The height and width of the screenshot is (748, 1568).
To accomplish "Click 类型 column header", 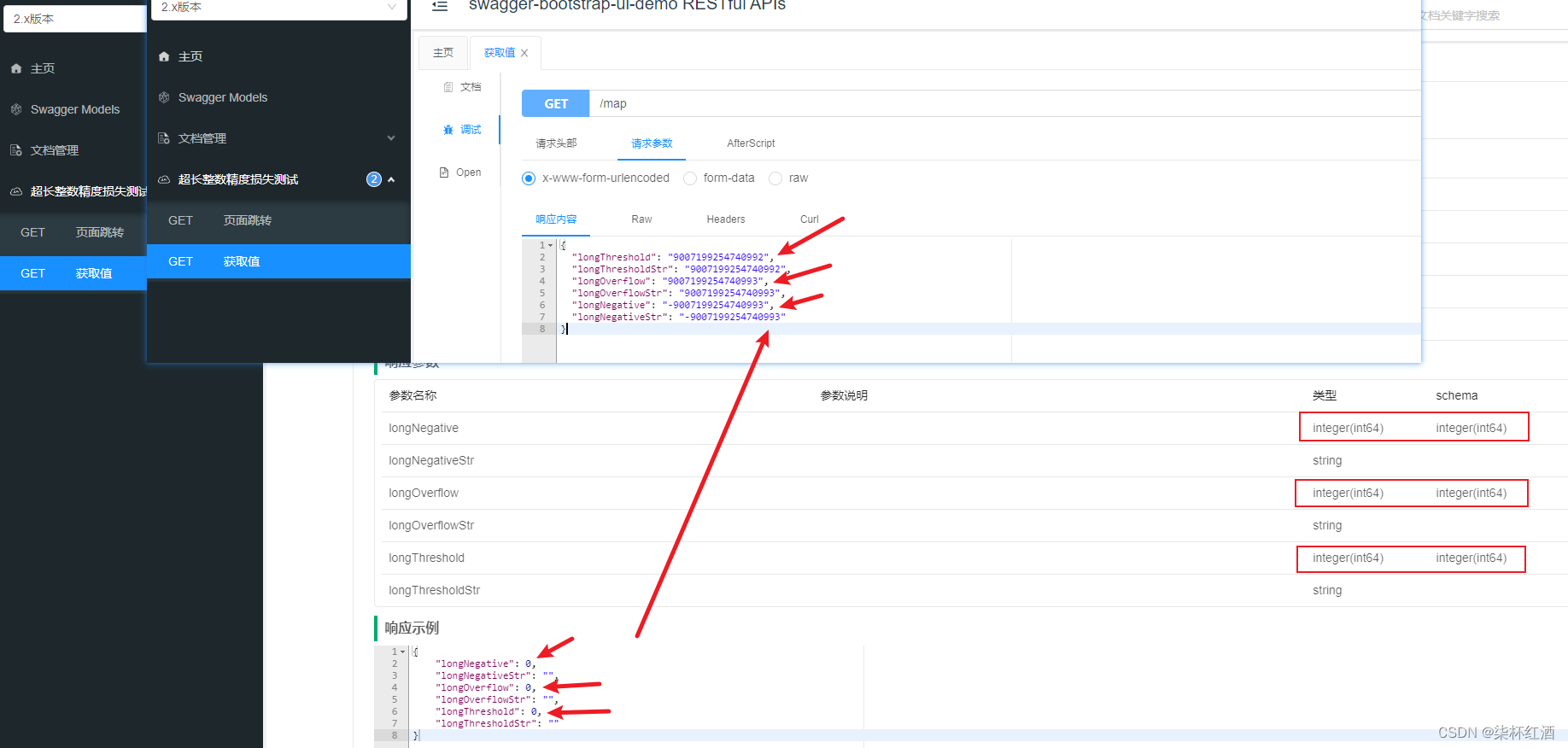I will (x=1325, y=395).
